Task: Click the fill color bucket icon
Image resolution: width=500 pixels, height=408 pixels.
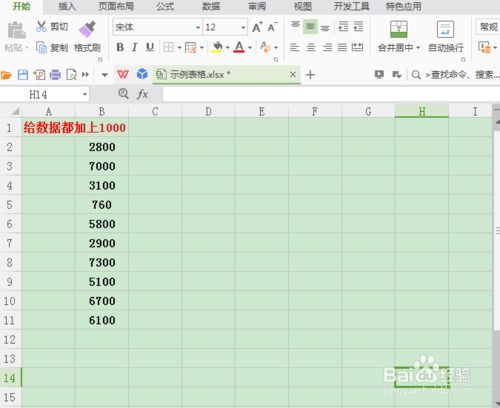Action: (217, 47)
